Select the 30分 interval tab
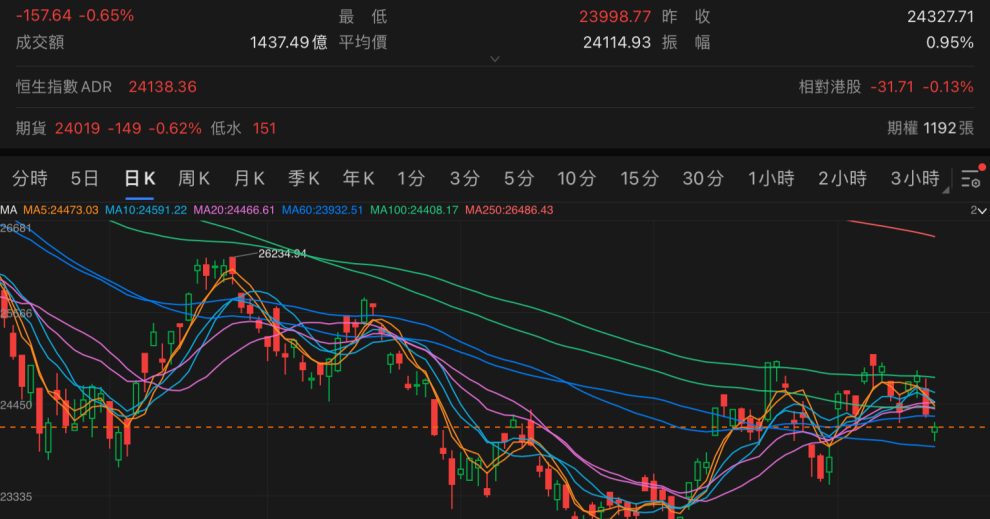Viewport: 990px width, 519px height. pos(703,179)
